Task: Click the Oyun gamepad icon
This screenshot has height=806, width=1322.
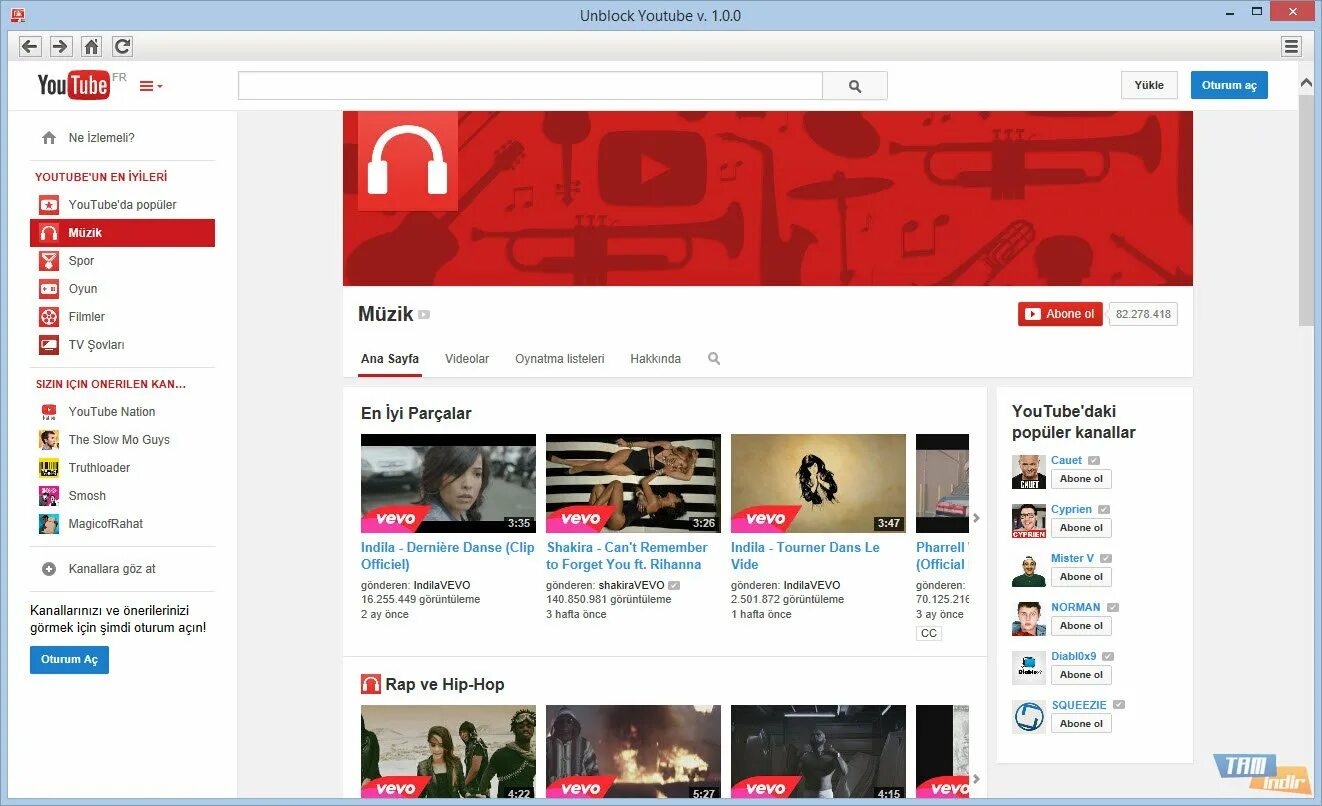Action: coord(49,289)
